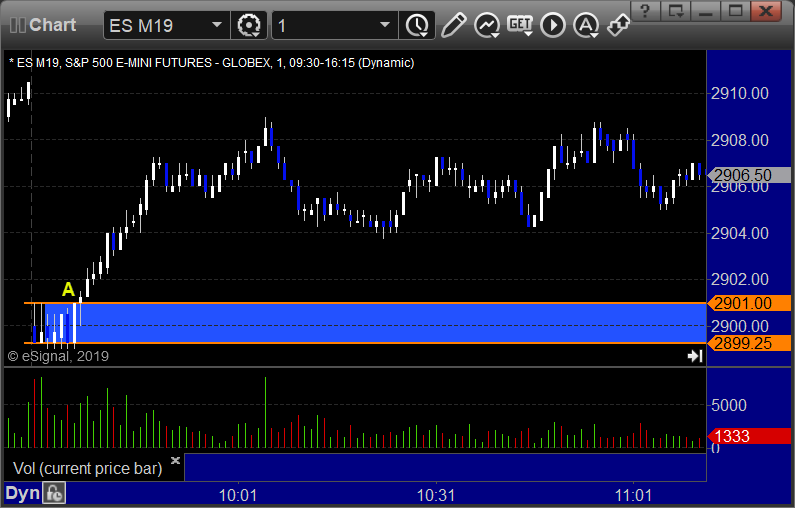Image resolution: width=795 pixels, height=508 pixels.
Task: Close the chart window
Action: pos(766,11)
